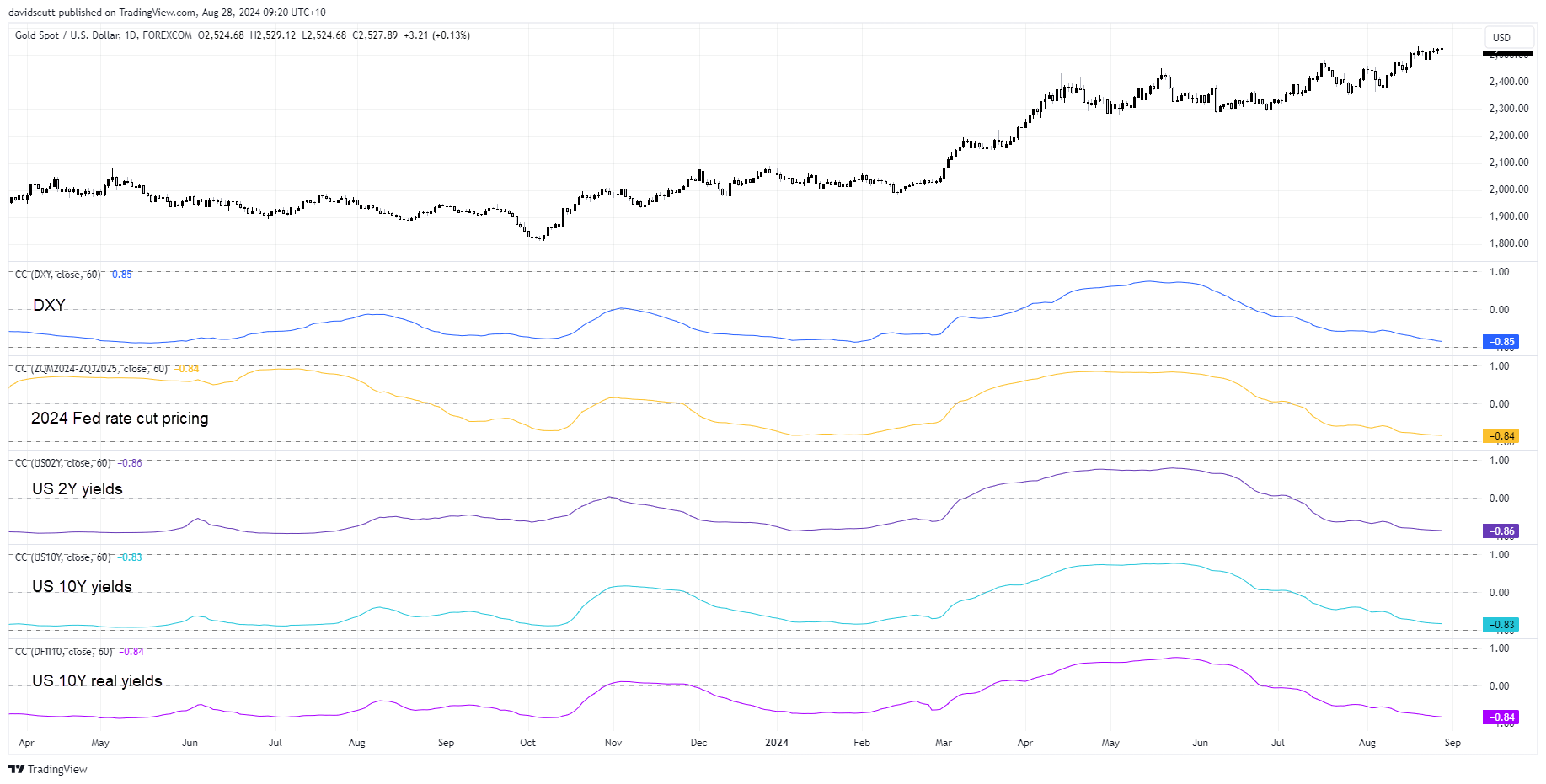Select the CC (DXY, close, 60) indicator legend
The width and height of the screenshot is (1546, 784).
[58, 275]
